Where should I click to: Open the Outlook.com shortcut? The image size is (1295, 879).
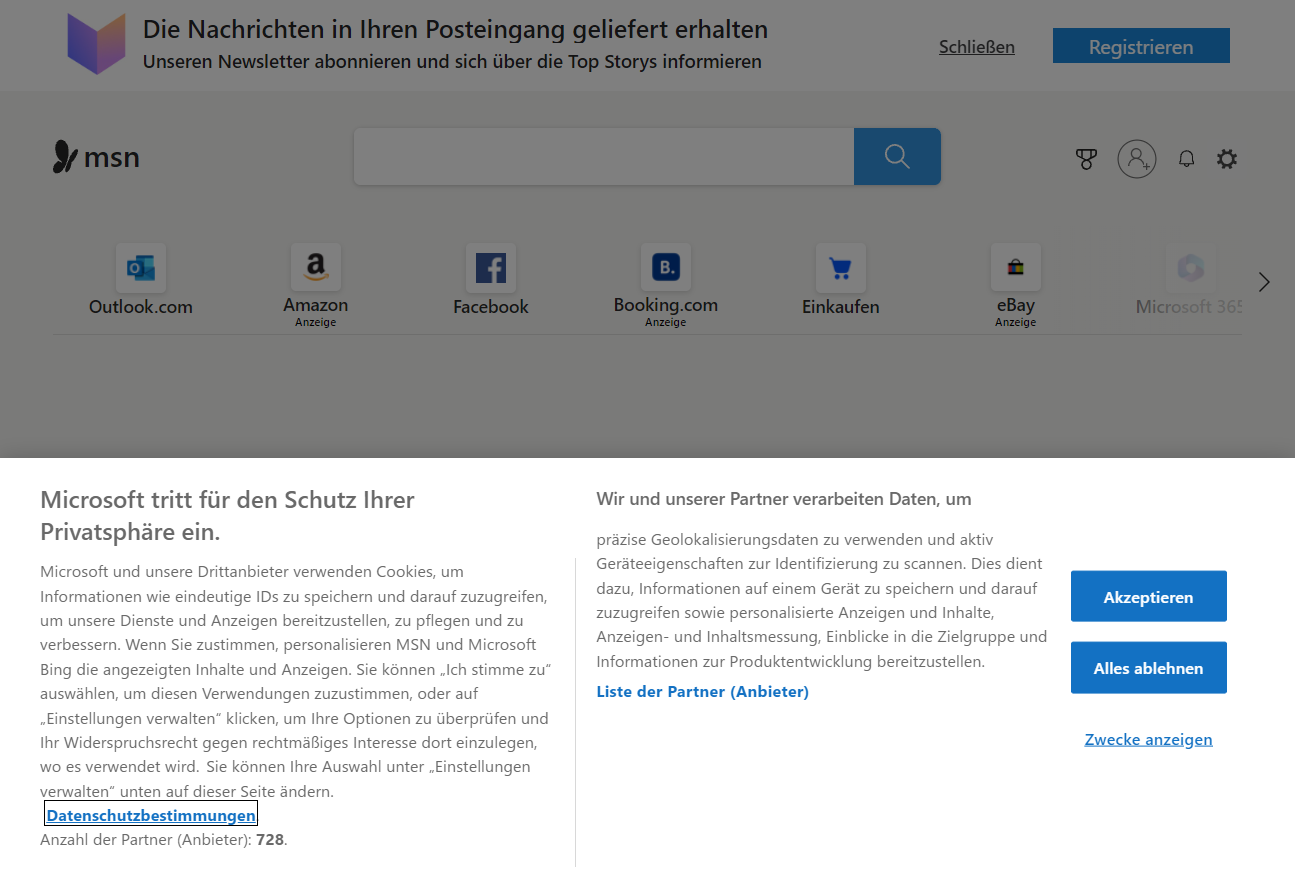[141, 281]
